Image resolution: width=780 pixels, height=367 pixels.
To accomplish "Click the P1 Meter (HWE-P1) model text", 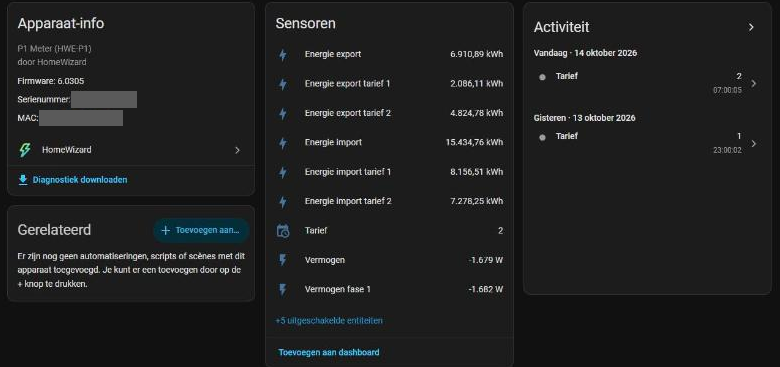I will tap(54, 49).
